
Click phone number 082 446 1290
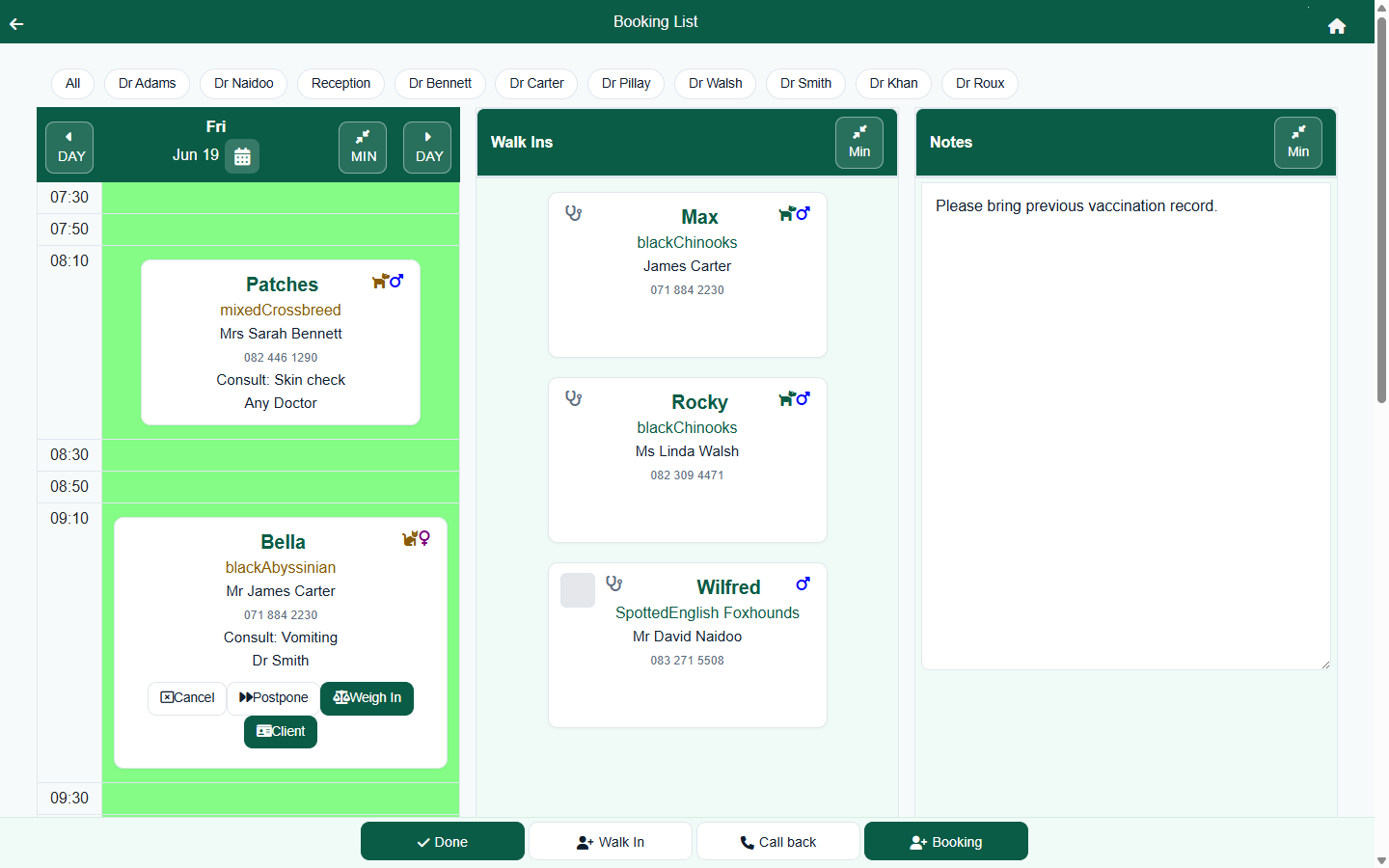[x=281, y=358]
